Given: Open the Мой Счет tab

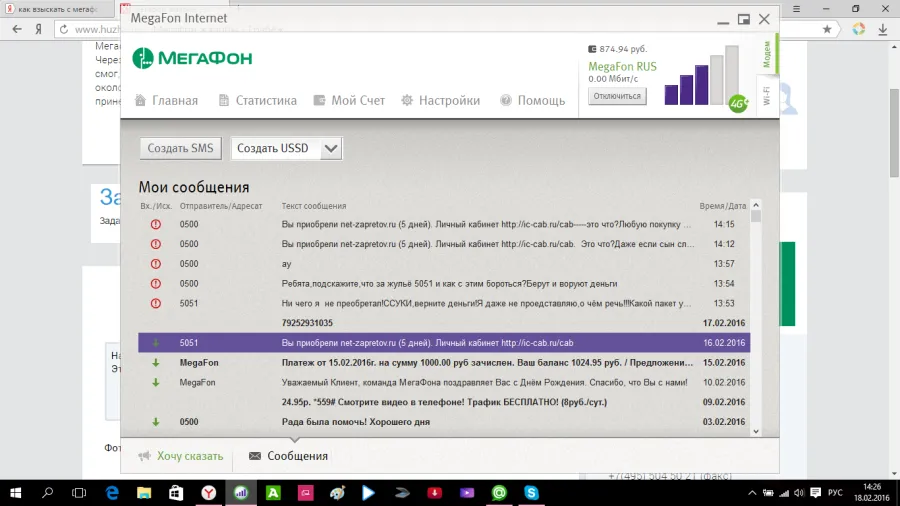Looking at the screenshot, I should click(349, 100).
